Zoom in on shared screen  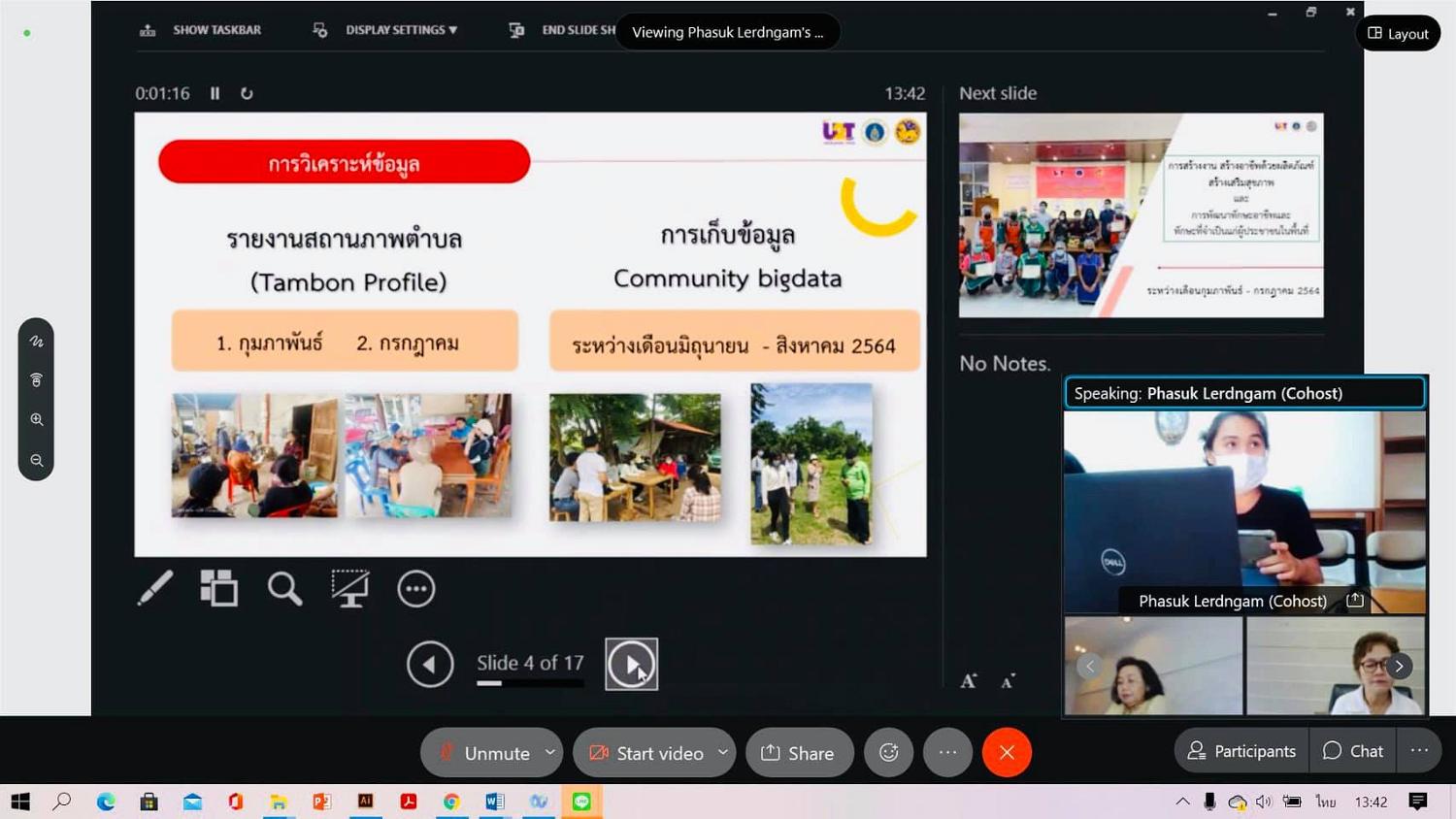[36, 420]
